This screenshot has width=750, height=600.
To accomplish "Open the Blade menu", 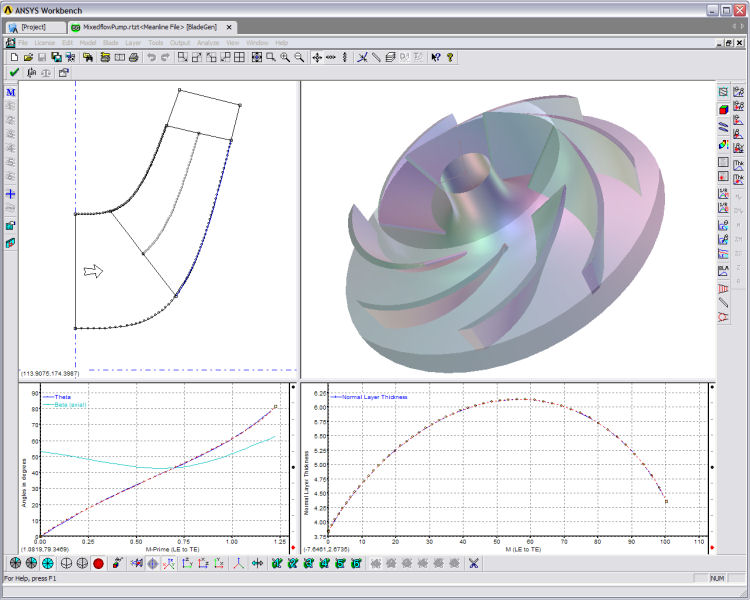I will tap(110, 43).
